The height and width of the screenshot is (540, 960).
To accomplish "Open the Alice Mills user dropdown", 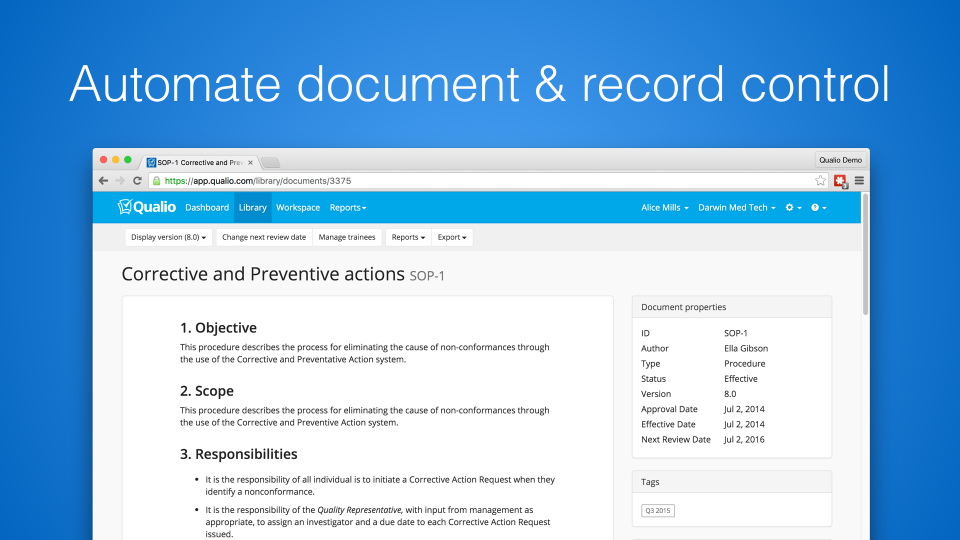I will coord(664,208).
